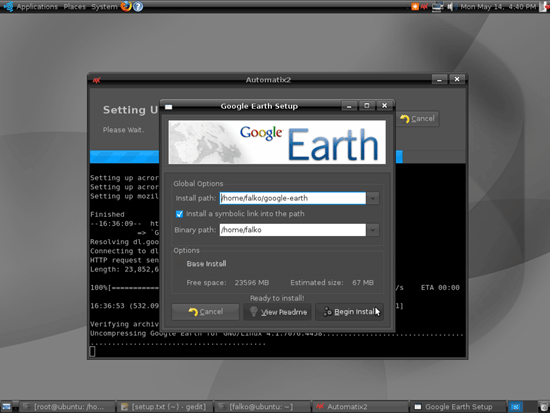The height and width of the screenshot is (413, 550).
Task: Click the 'Free space: 23596 MB' text
Action: tap(228, 283)
